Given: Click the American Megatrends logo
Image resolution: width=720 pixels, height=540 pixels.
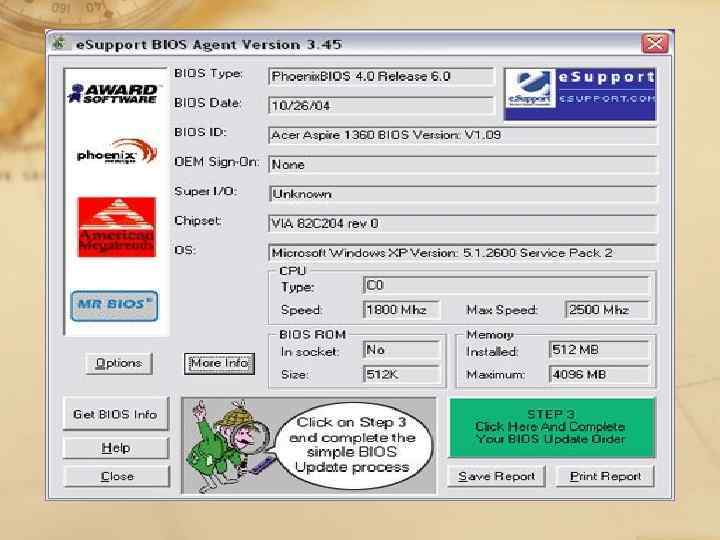Looking at the screenshot, I should (x=117, y=227).
